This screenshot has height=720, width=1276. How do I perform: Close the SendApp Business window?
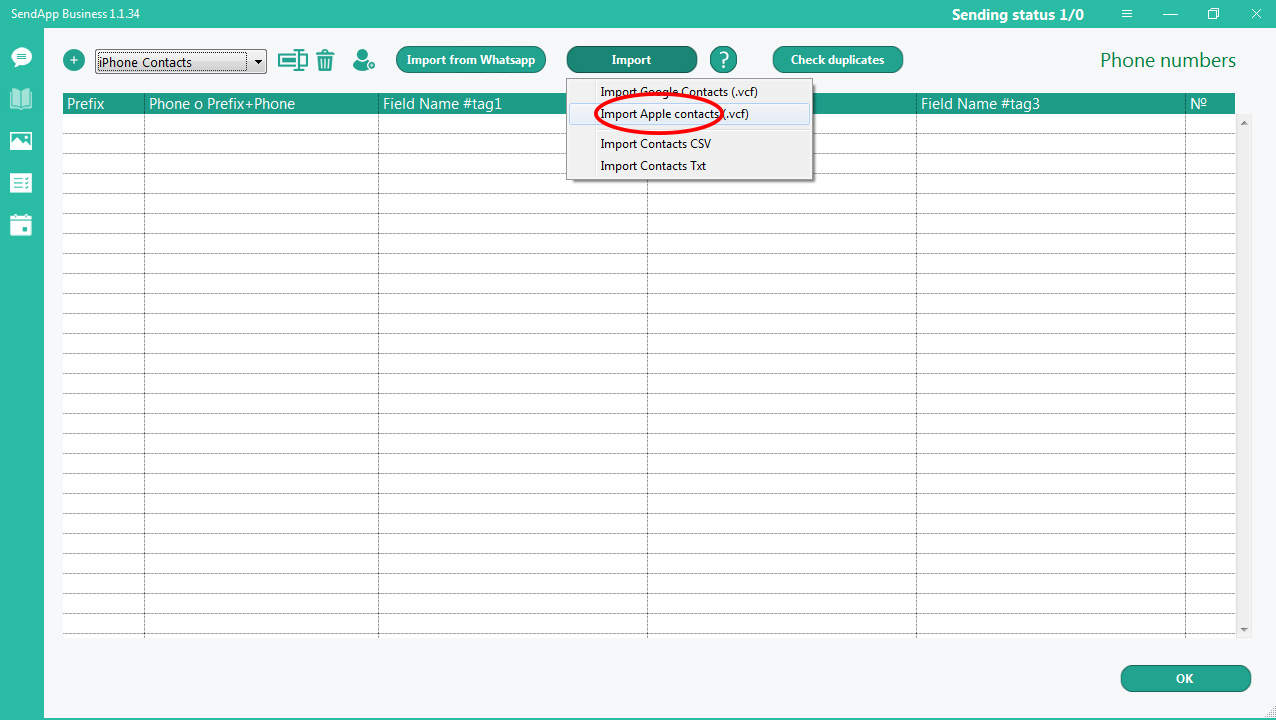[1256, 14]
